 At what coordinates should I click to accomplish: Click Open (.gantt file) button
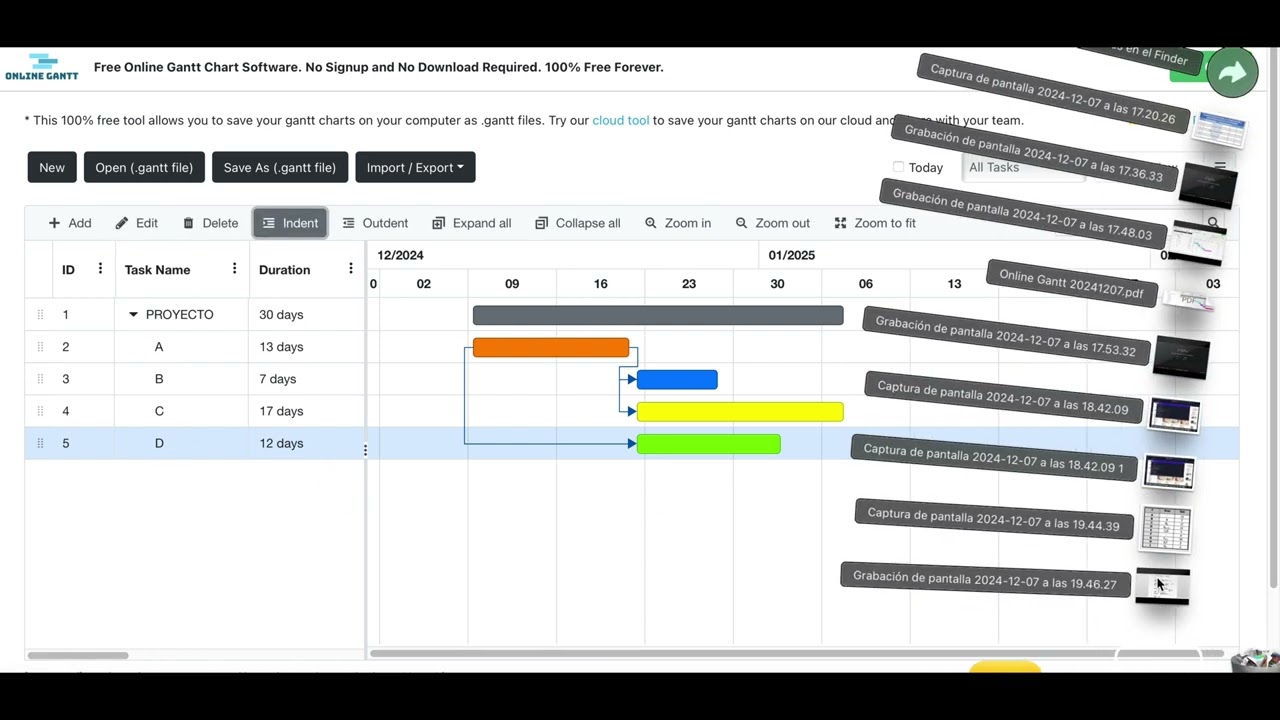(x=144, y=167)
